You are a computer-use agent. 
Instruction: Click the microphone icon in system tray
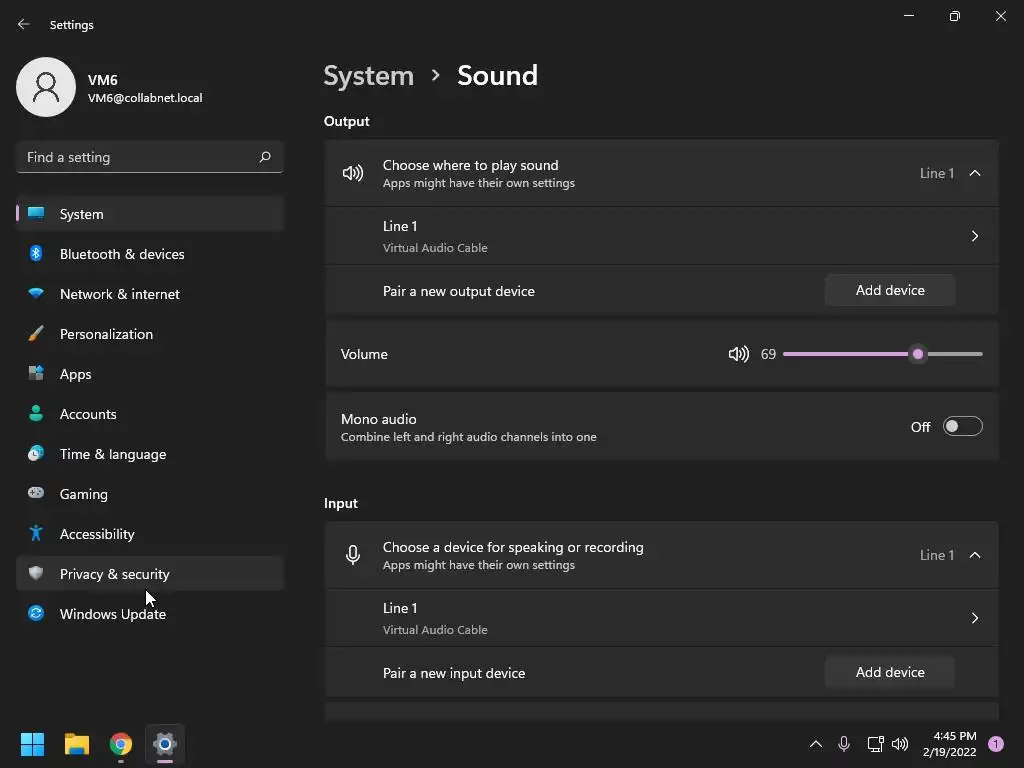coord(844,744)
